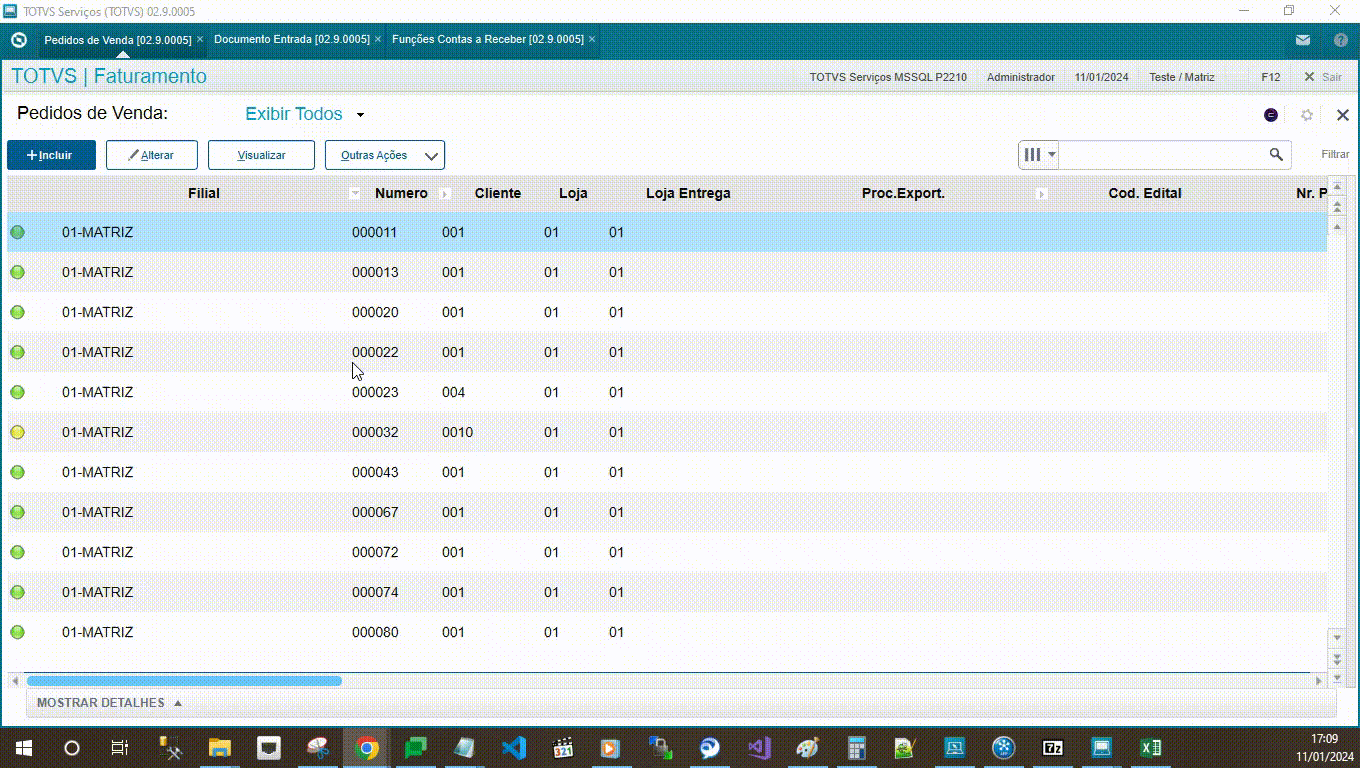Viewport: 1360px width, 768px height.
Task: Click the dark round icon beside the gear
Action: pos(1271,115)
